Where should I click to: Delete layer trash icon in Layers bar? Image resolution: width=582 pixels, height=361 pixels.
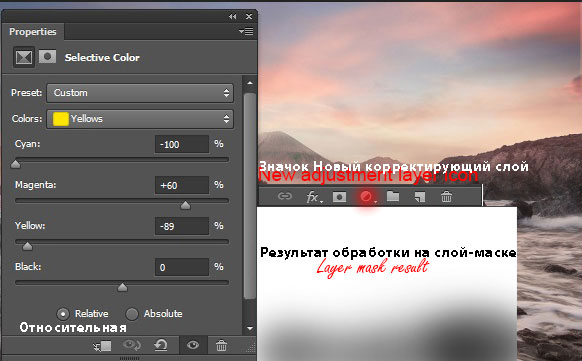[x=447, y=196]
